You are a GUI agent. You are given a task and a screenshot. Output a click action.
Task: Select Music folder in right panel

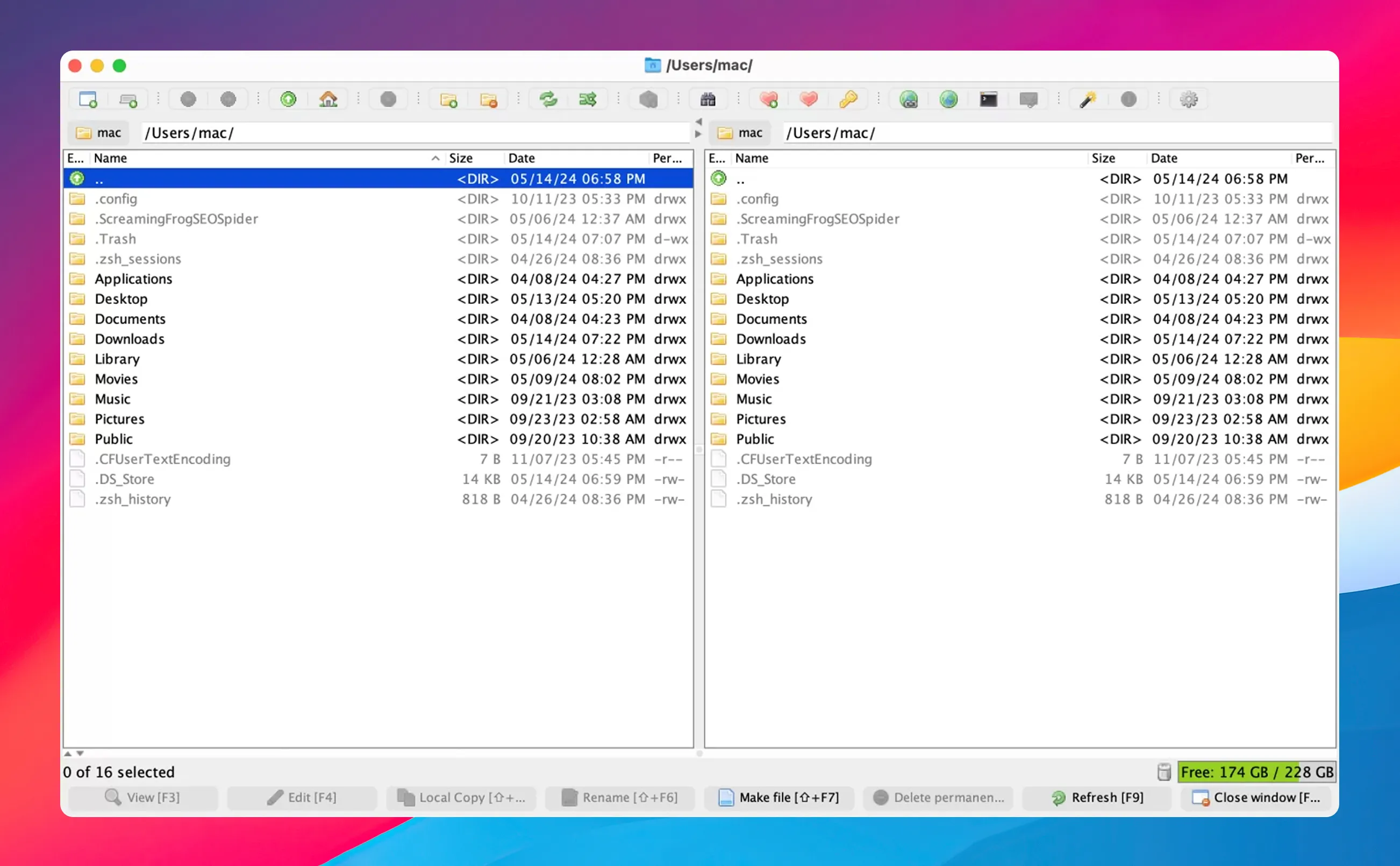point(1020,399)
